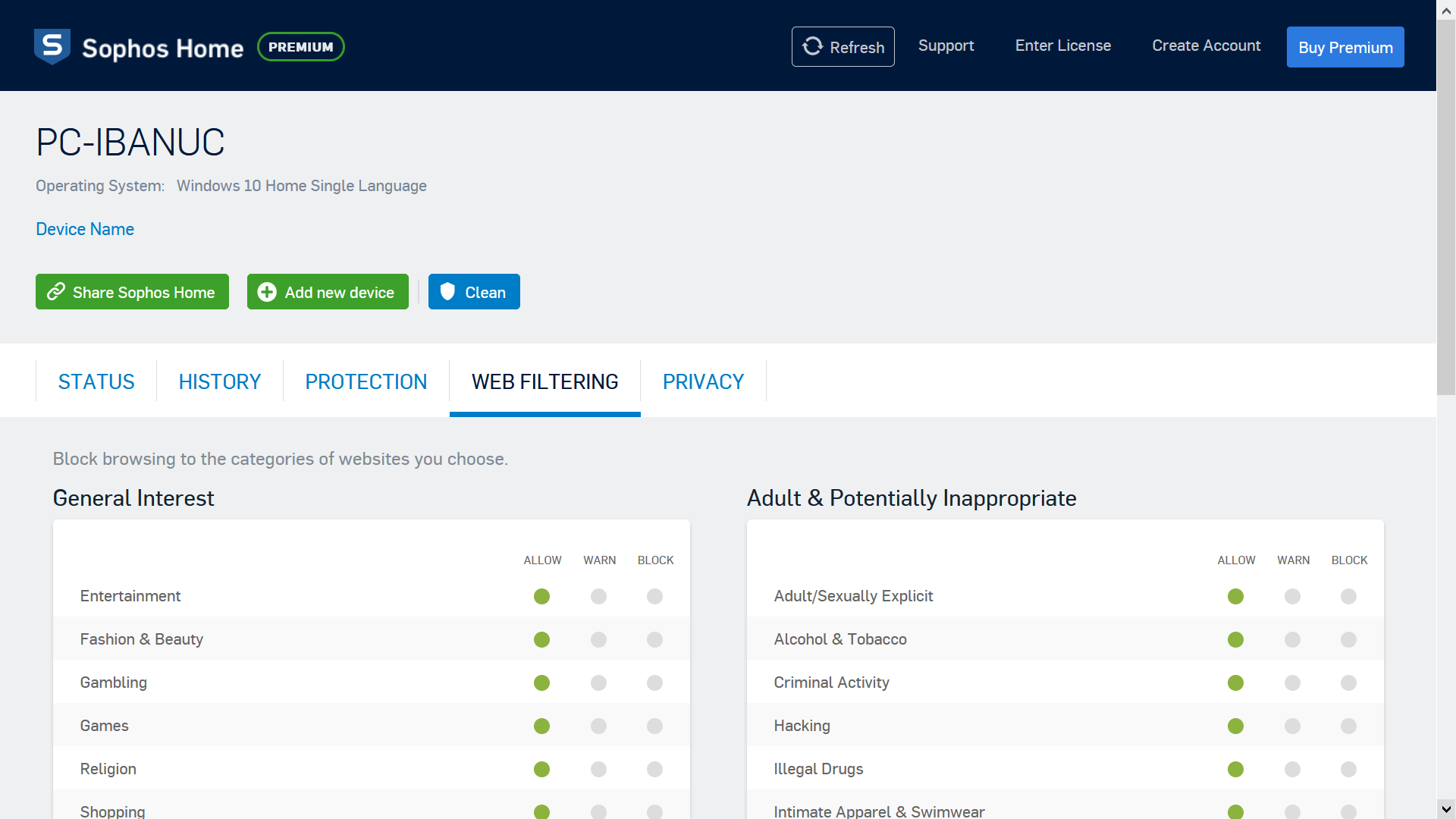Click the PREMIUM badge
Viewport: 1456px width, 819px height.
point(301,47)
